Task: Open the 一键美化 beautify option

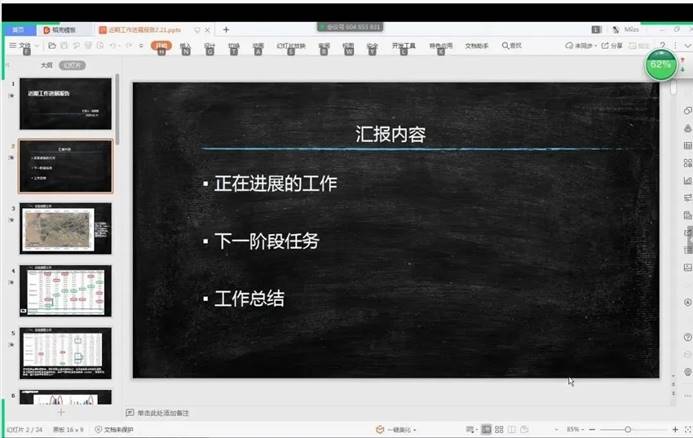Action: click(399, 429)
